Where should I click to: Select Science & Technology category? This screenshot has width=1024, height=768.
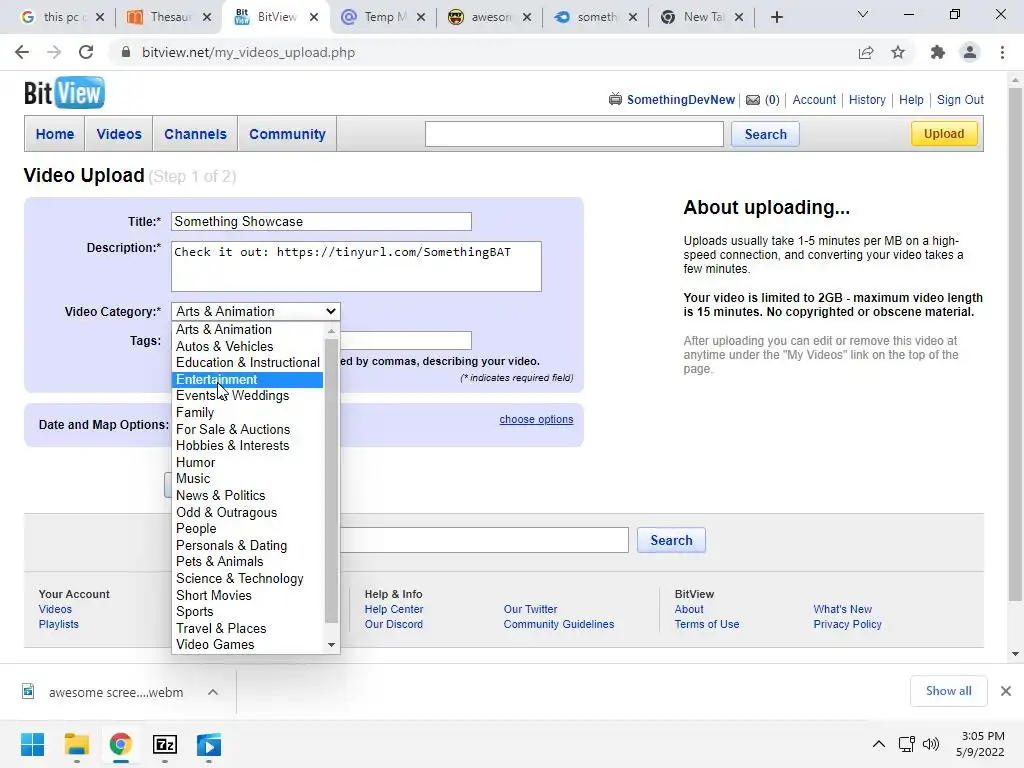point(248,579)
